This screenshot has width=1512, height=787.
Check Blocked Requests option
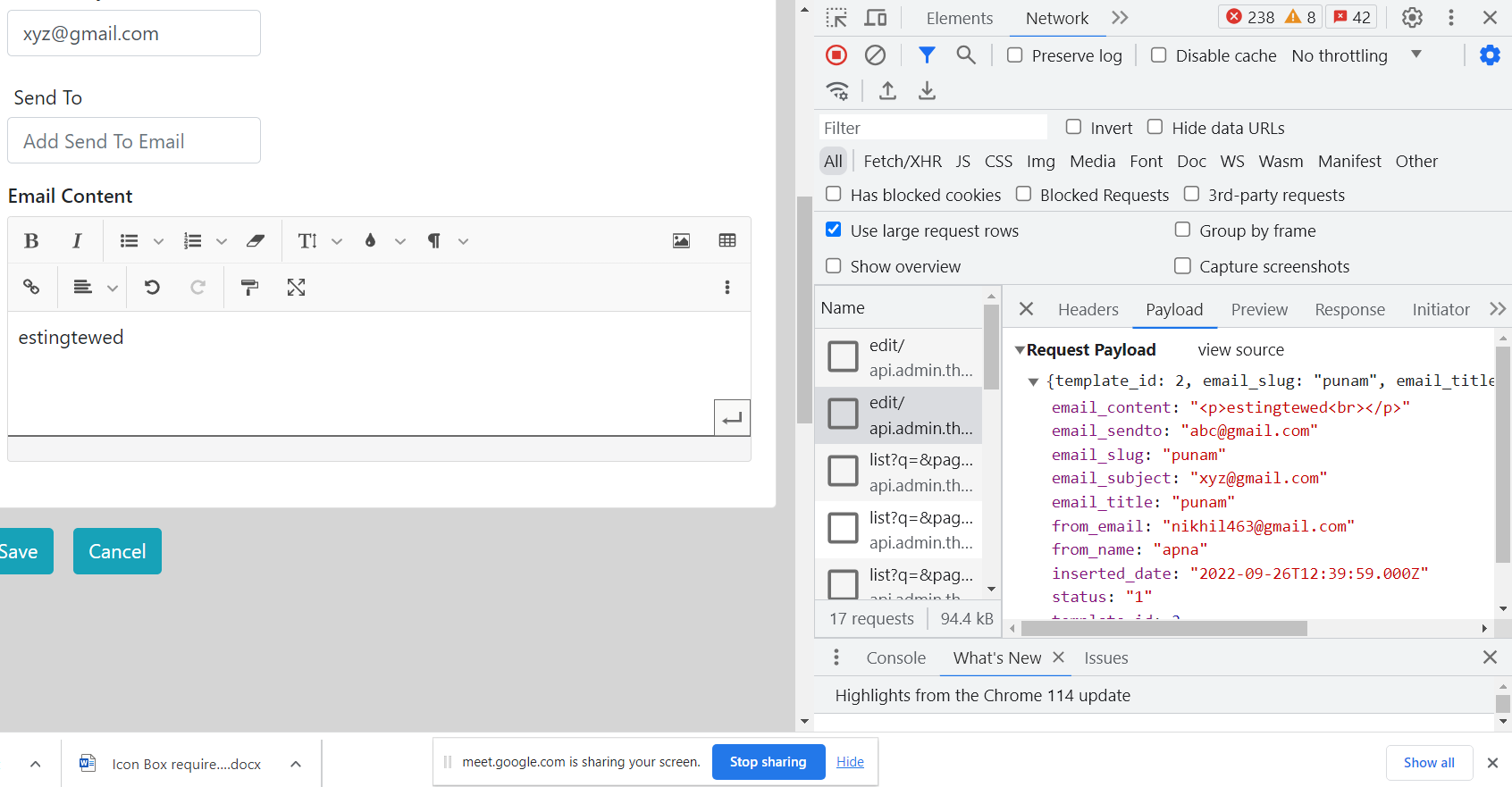(x=1024, y=194)
